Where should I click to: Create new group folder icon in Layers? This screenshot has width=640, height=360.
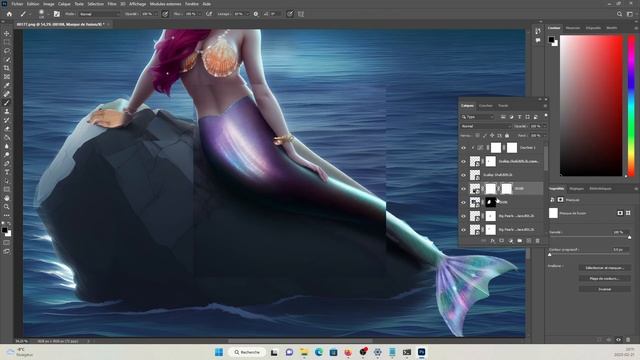520,241
